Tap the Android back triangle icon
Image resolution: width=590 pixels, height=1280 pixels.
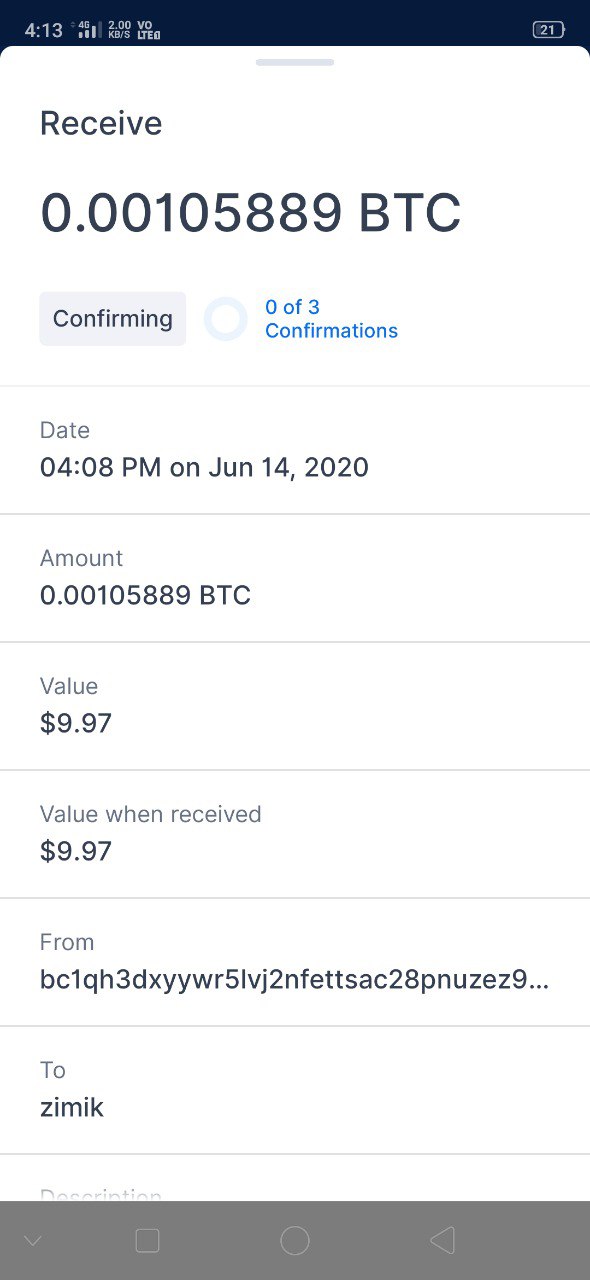(x=442, y=1241)
